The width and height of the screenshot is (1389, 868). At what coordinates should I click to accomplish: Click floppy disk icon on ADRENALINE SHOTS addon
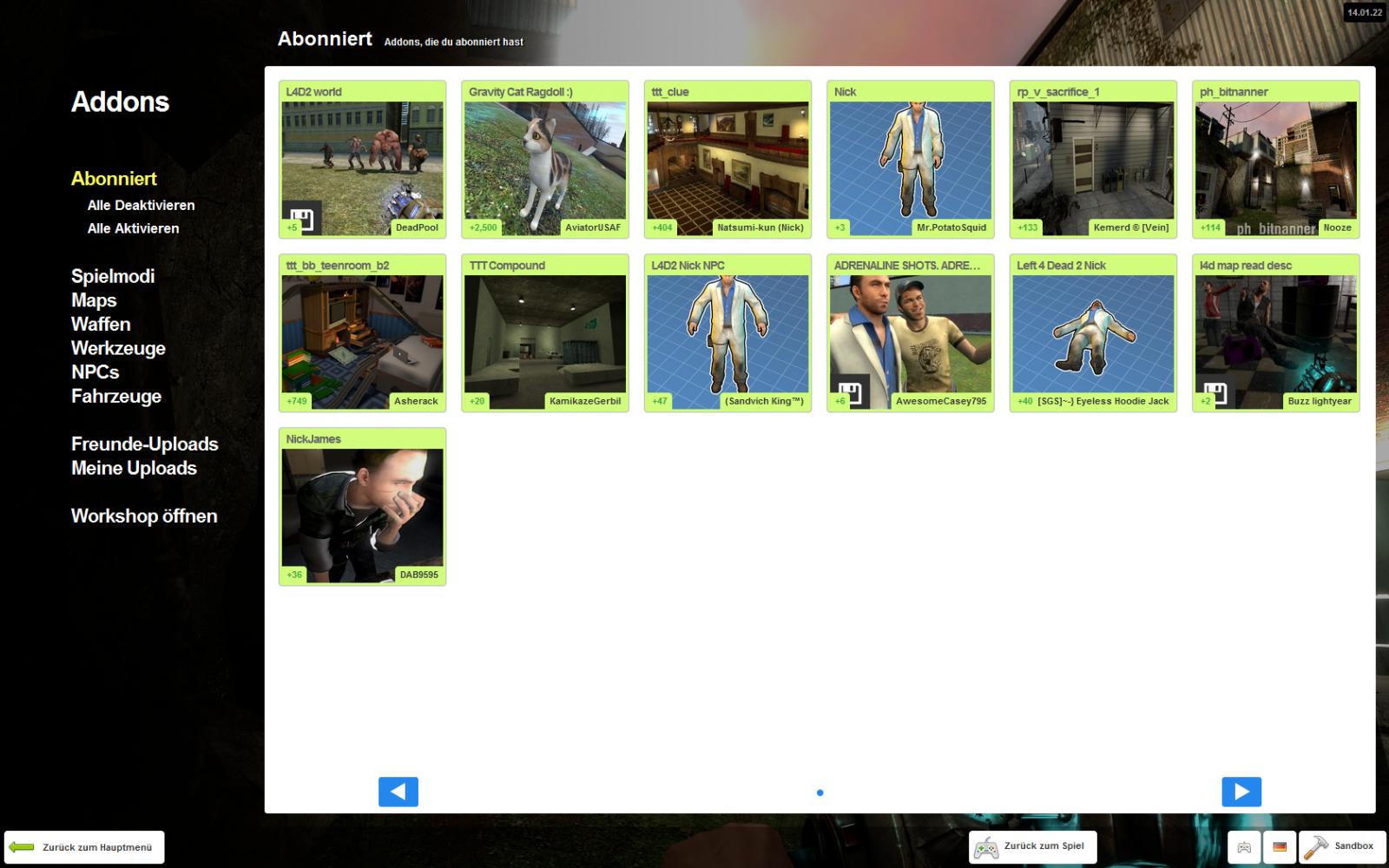tap(849, 392)
